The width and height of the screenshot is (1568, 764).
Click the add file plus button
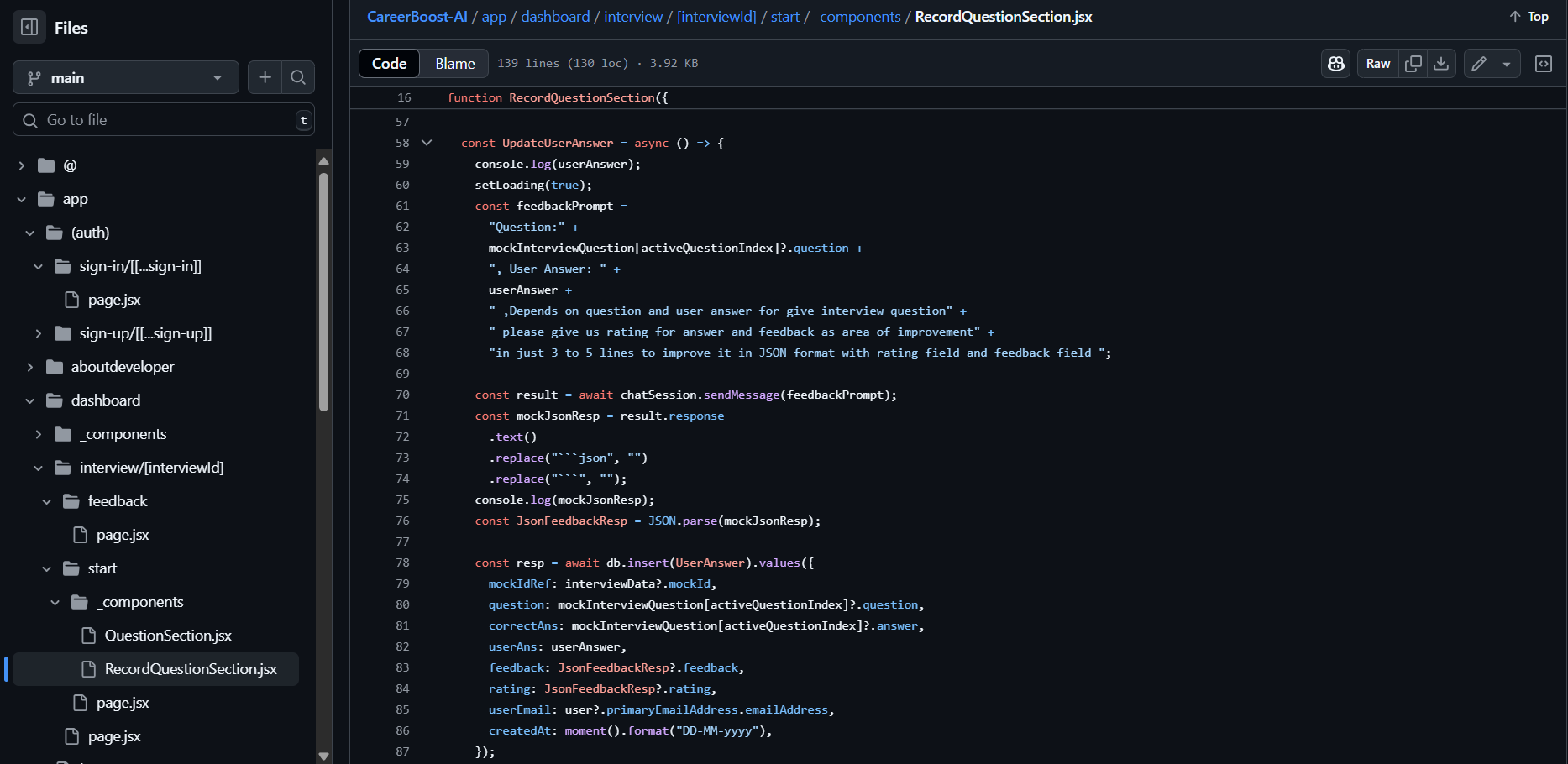[x=265, y=77]
